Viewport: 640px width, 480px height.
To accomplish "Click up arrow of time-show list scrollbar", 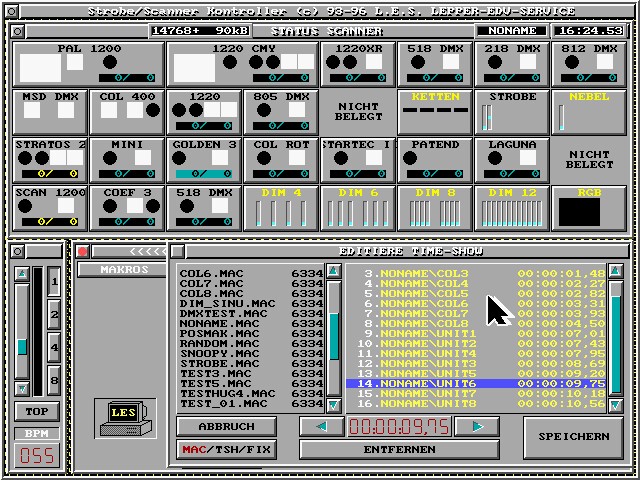I will [x=616, y=271].
